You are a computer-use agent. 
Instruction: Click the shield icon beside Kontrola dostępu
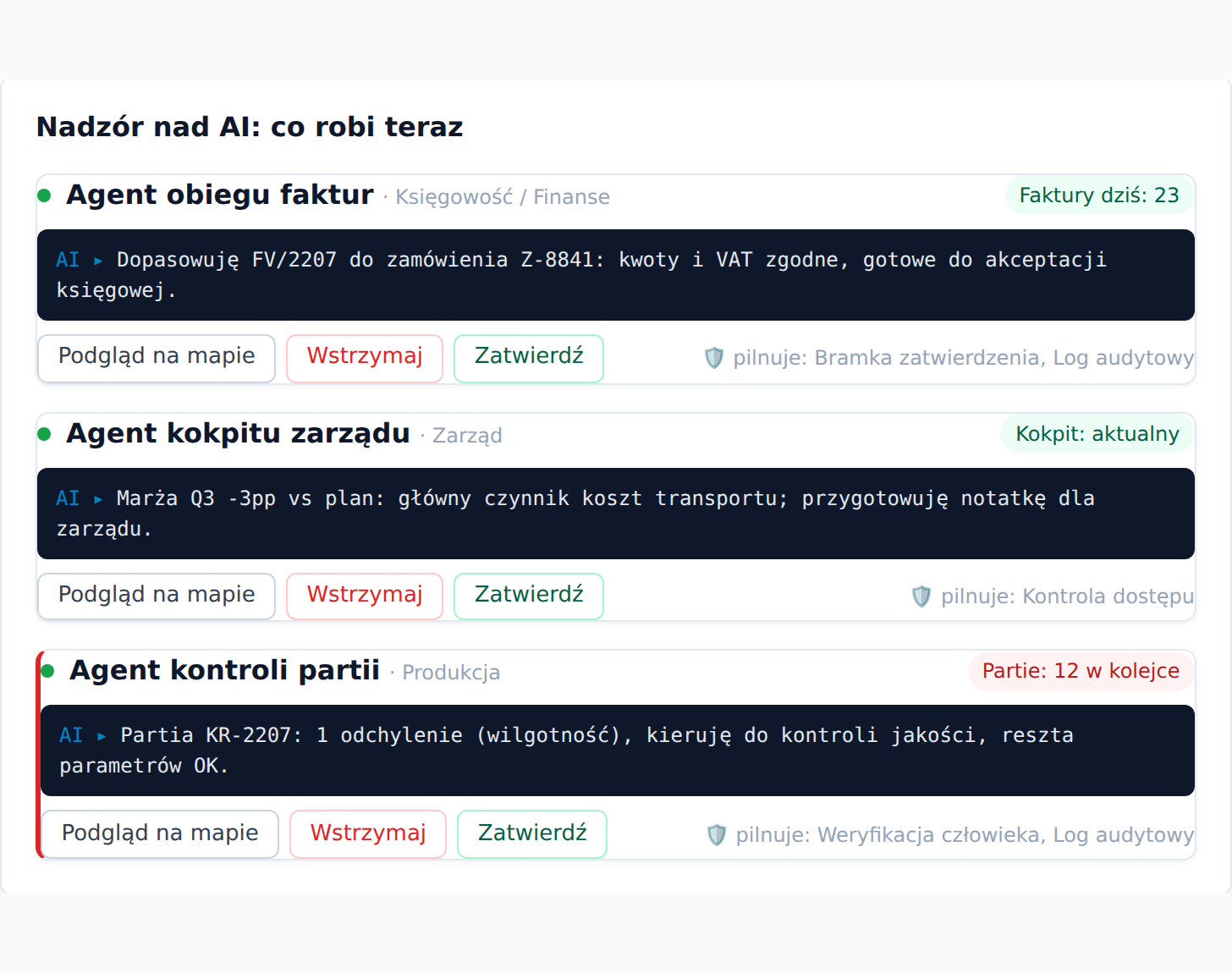click(x=921, y=596)
